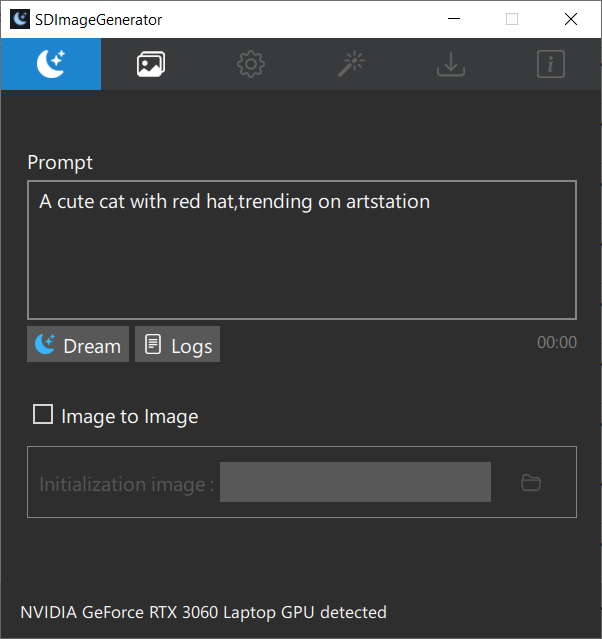Screen dimensions: 602x639
Task: Open the Logs button
Action: pyautogui.click(x=177, y=344)
